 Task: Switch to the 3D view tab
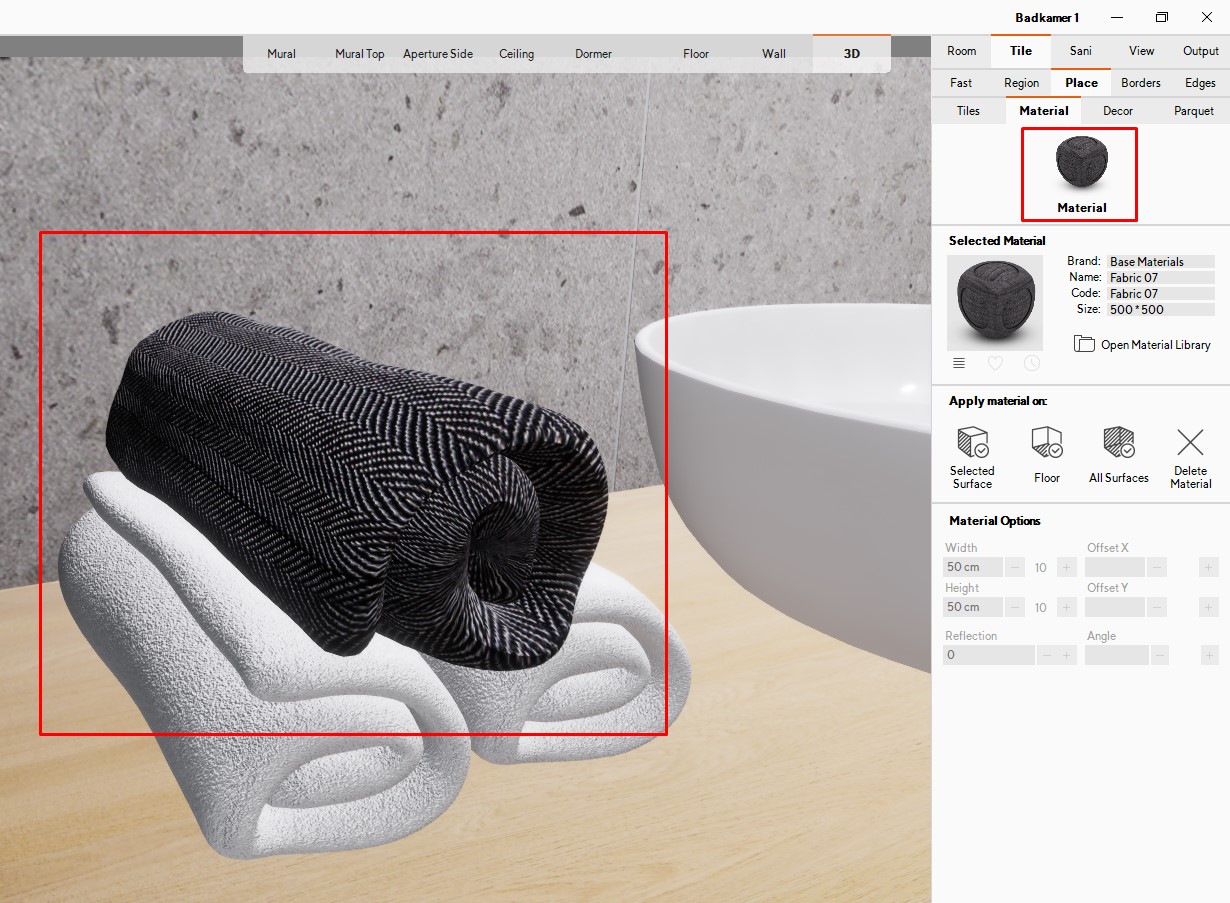pos(851,53)
